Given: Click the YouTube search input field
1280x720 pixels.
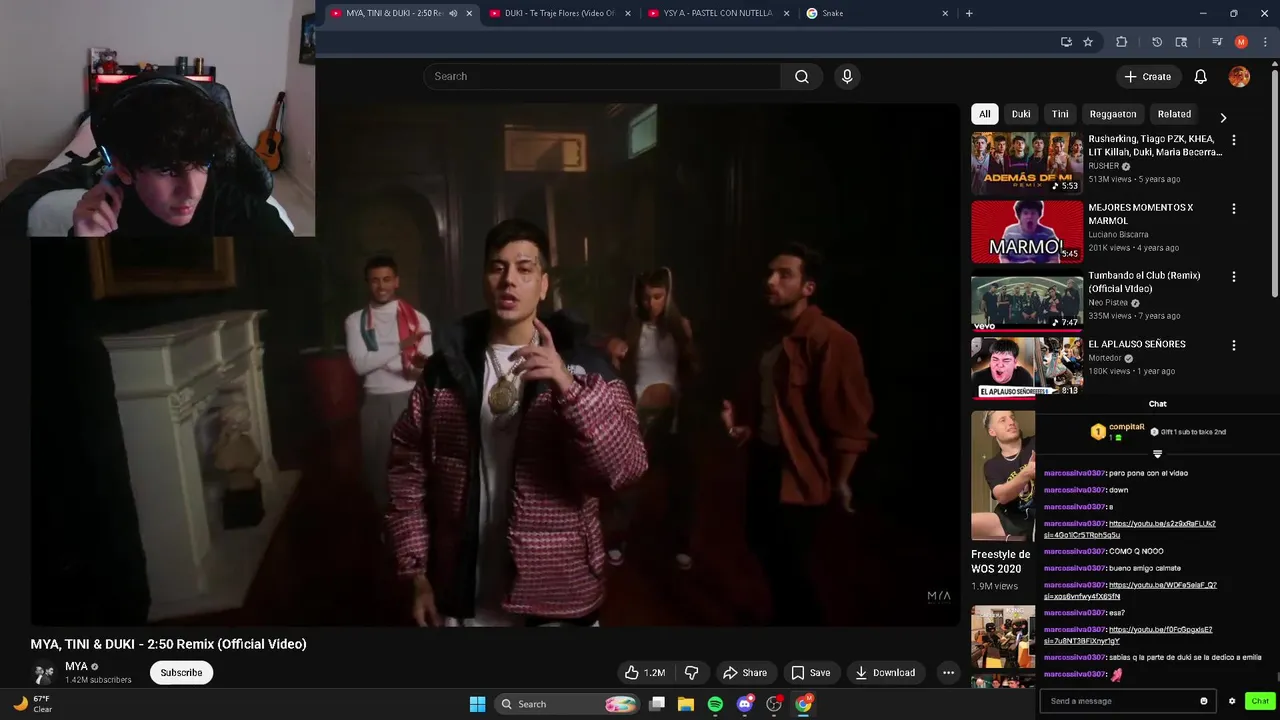Looking at the screenshot, I should tap(602, 76).
